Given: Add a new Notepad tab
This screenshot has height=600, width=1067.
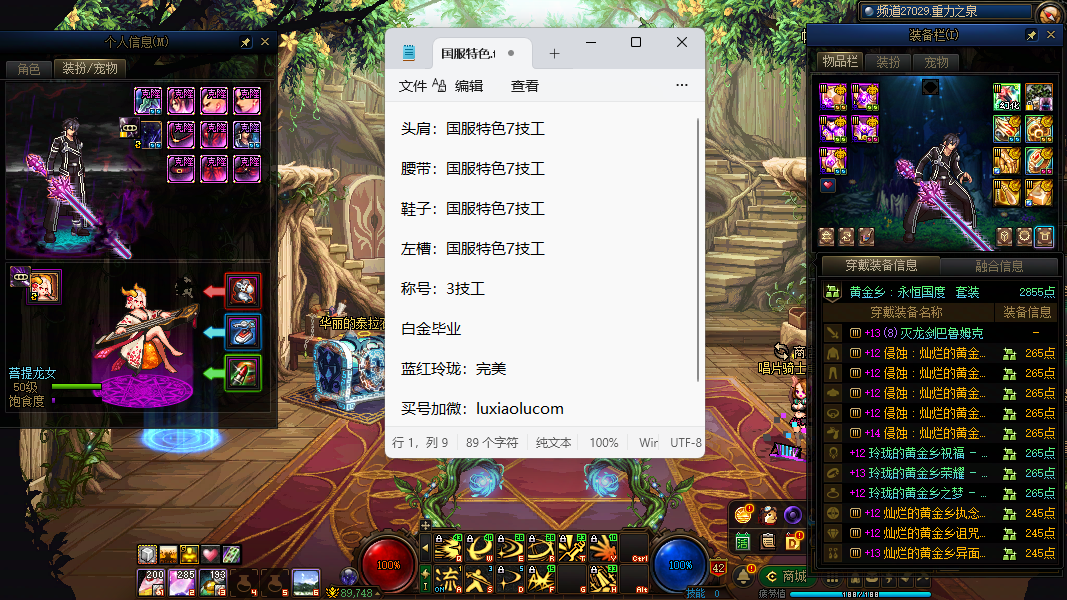Looking at the screenshot, I should (554, 54).
